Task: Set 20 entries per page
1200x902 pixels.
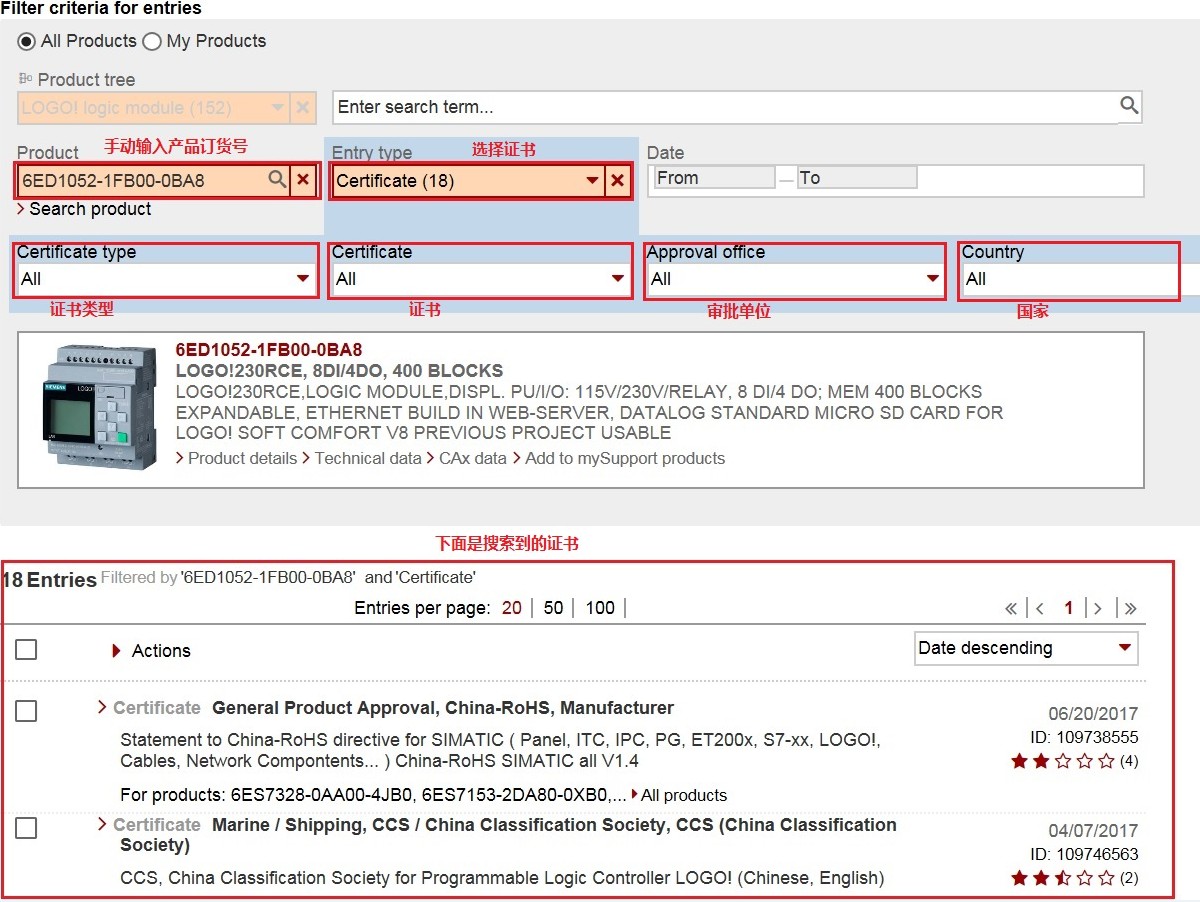Action: click(512, 608)
